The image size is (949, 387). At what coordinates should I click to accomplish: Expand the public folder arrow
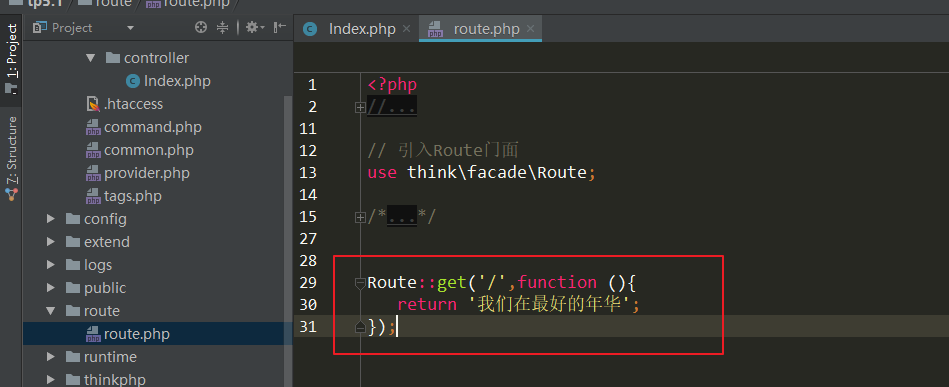[x=51, y=288]
